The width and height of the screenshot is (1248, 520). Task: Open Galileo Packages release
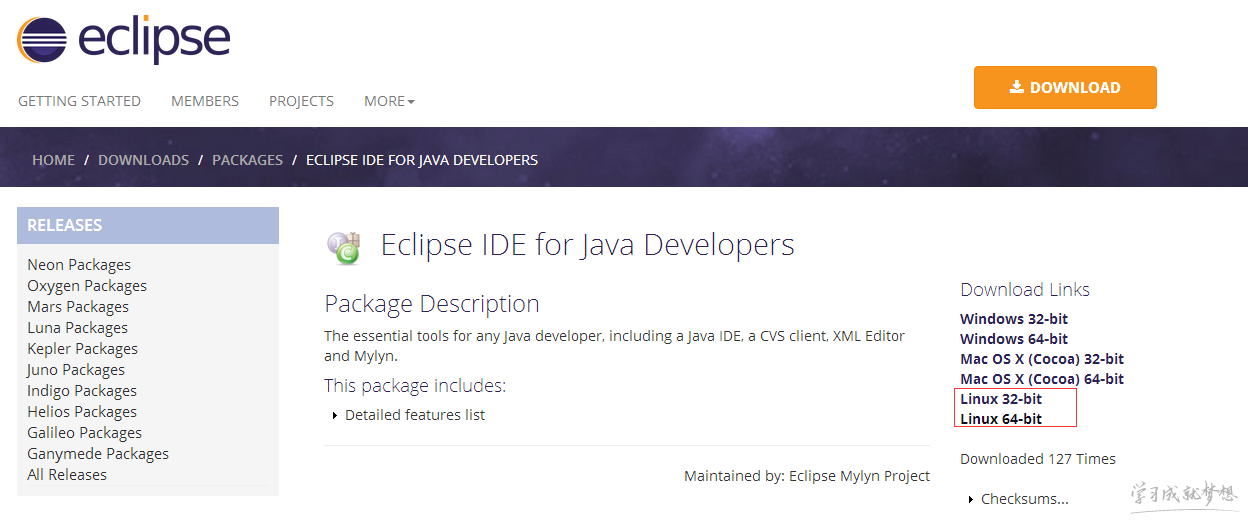(x=84, y=433)
